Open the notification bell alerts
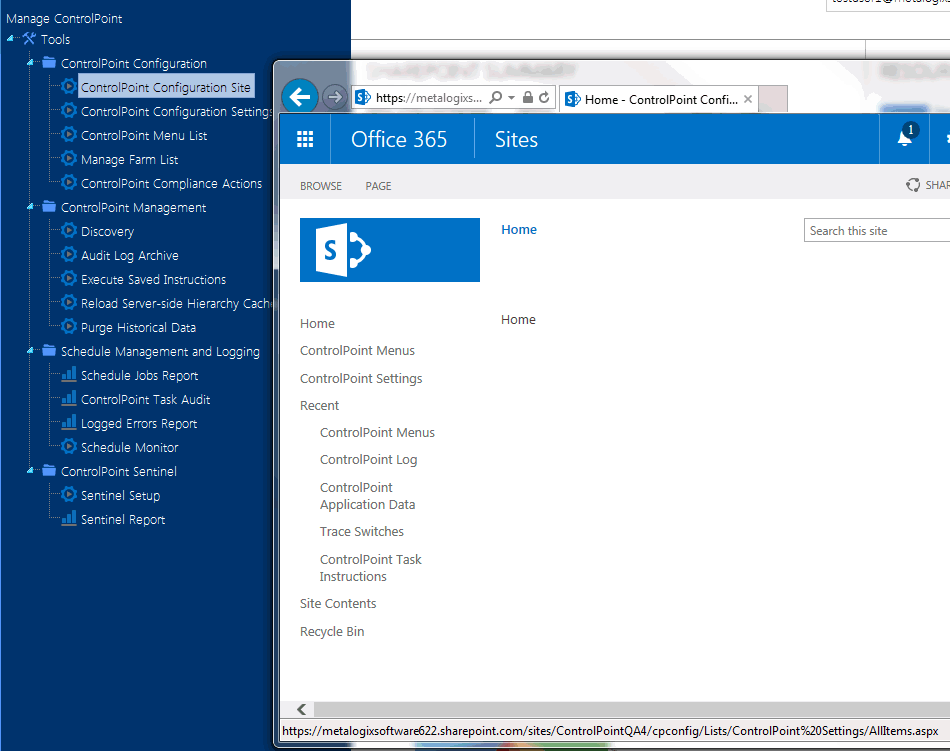This screenshot has height=751, width=950. (x=903, y=138)
